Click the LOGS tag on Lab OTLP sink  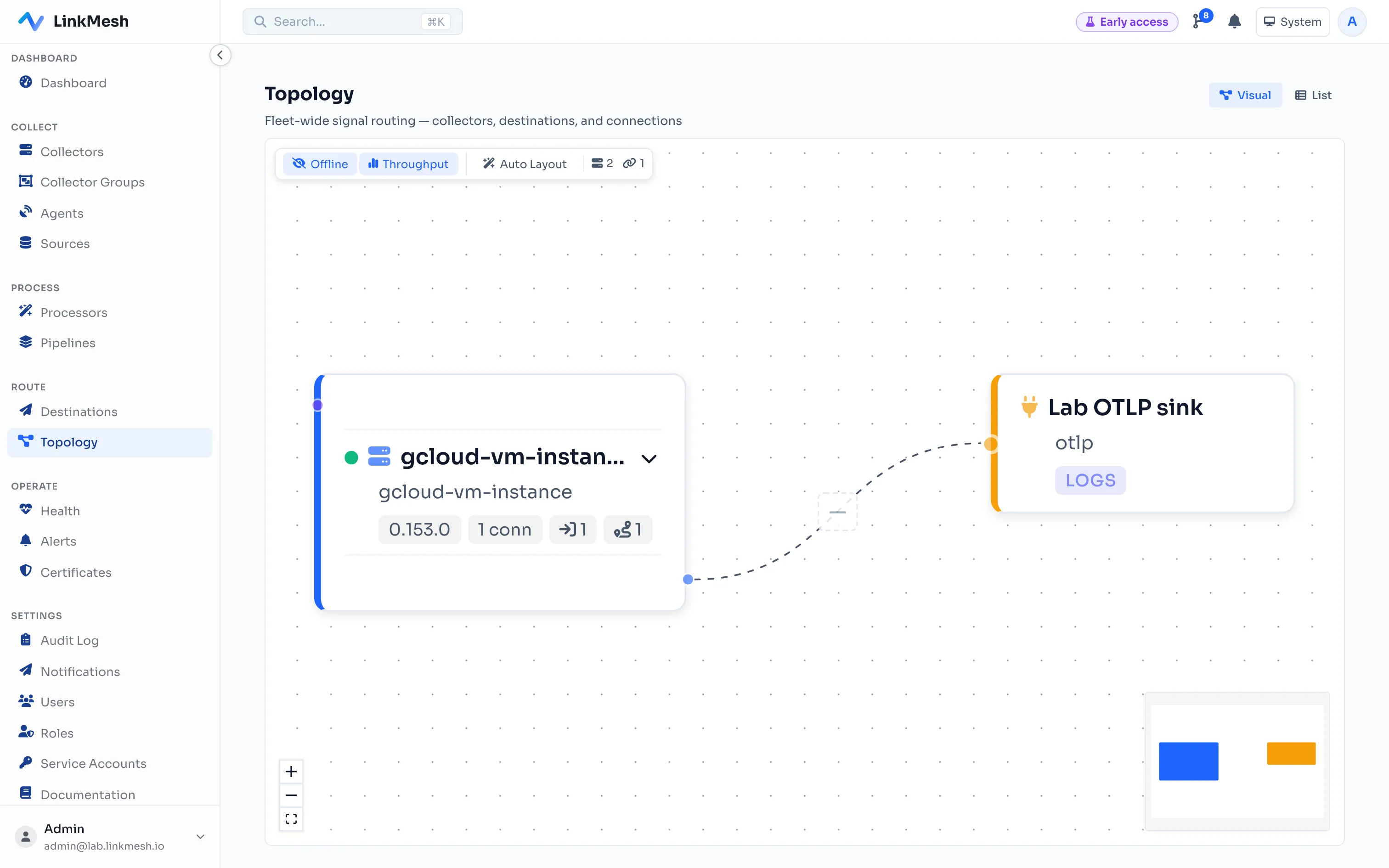(1090, 480)
